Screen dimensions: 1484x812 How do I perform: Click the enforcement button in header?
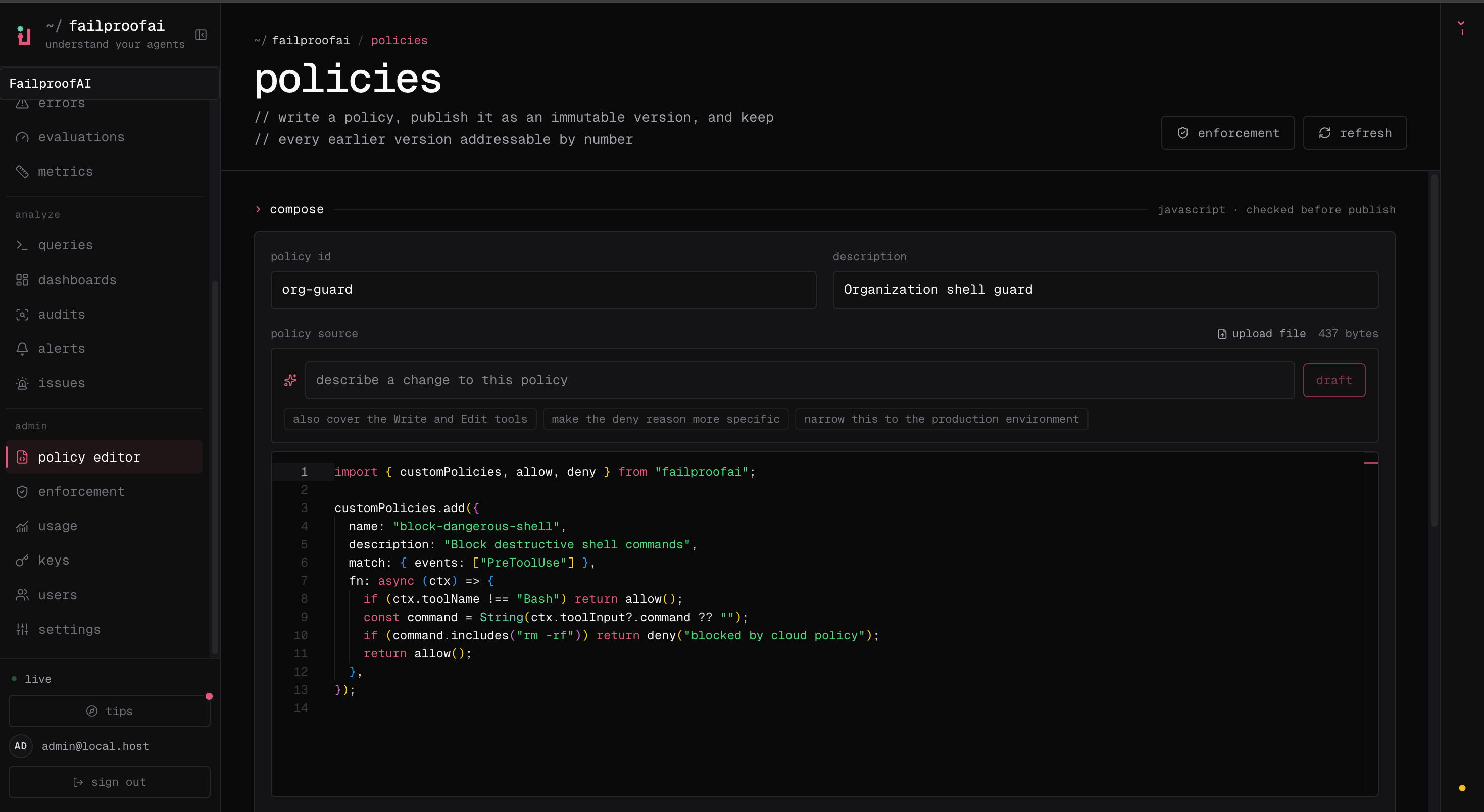click(1227, 133)
